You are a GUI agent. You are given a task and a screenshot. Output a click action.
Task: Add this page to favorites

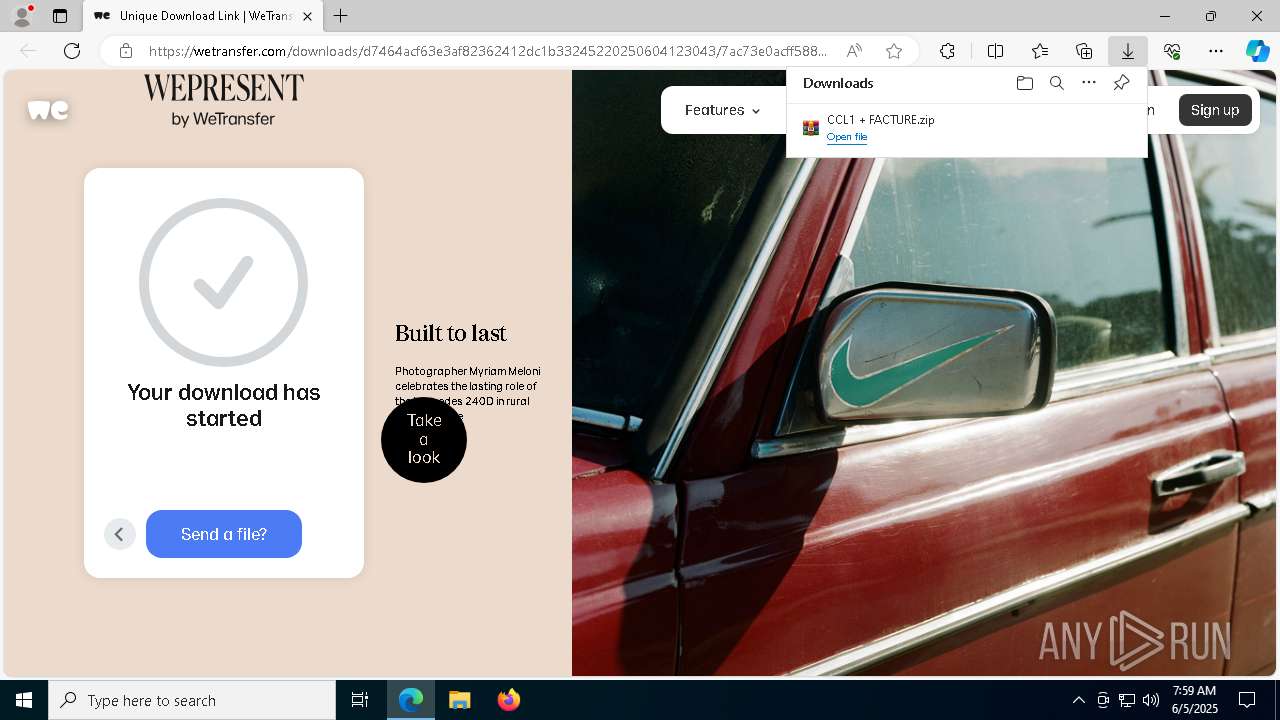point(894,51)
